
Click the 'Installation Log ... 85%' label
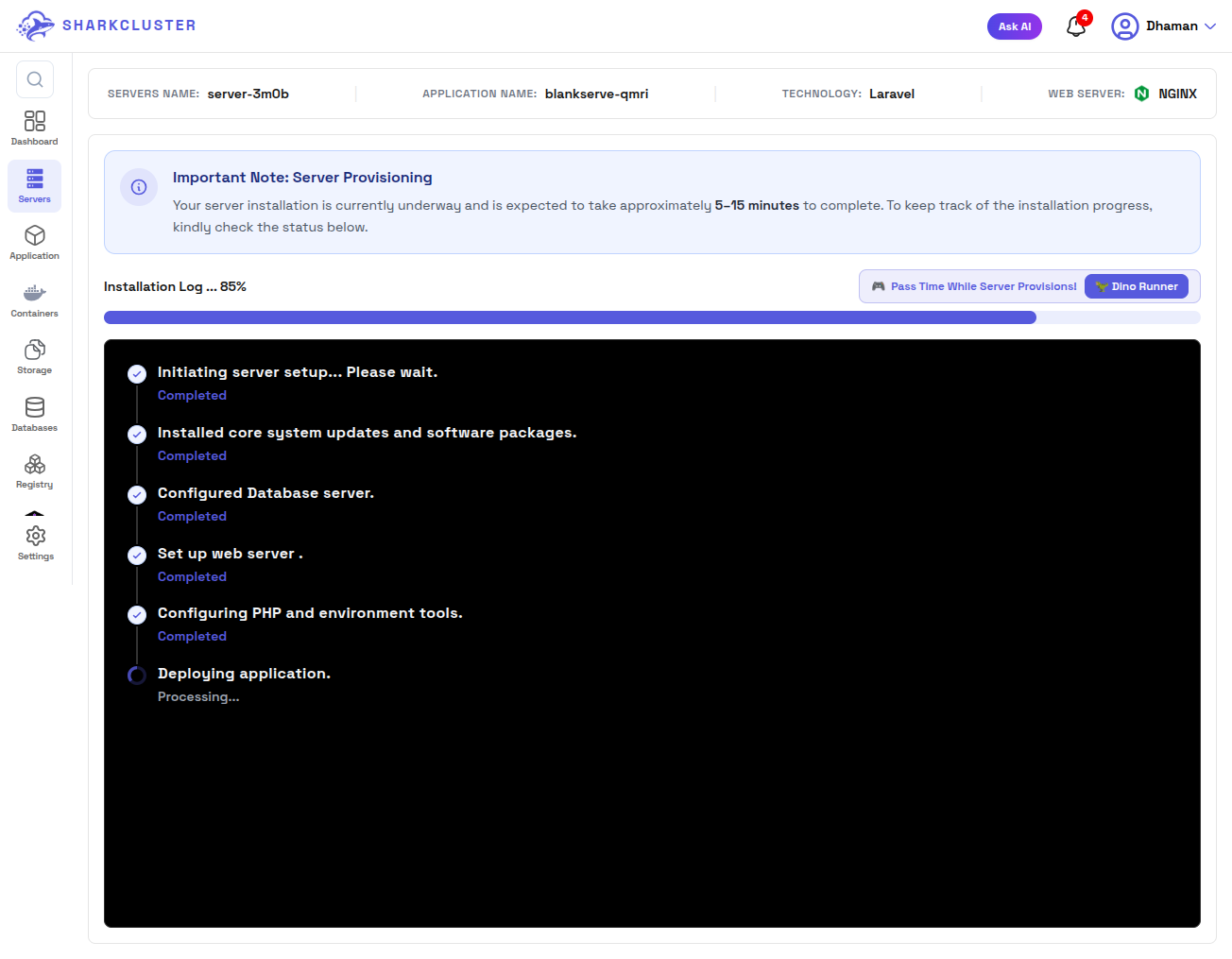coord(175,286)
